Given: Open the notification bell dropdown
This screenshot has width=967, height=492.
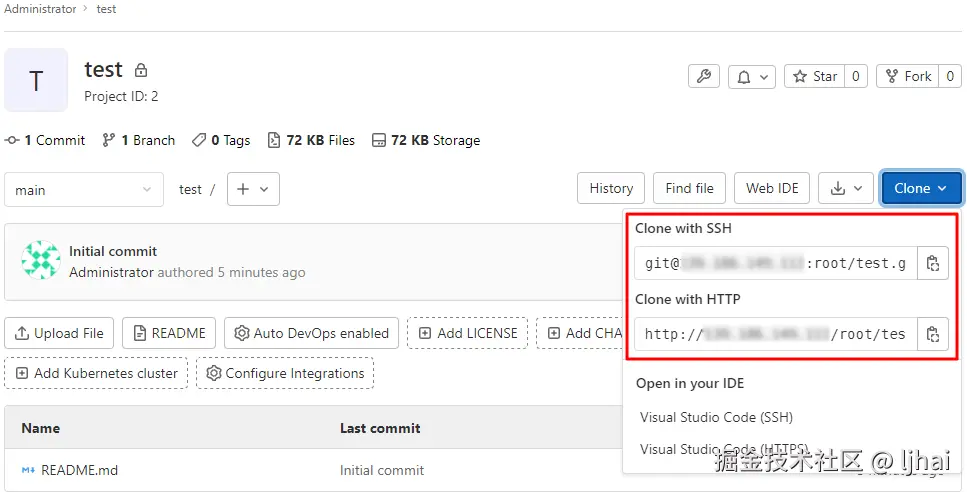Looking at the screenshot, I should [752, 76].
